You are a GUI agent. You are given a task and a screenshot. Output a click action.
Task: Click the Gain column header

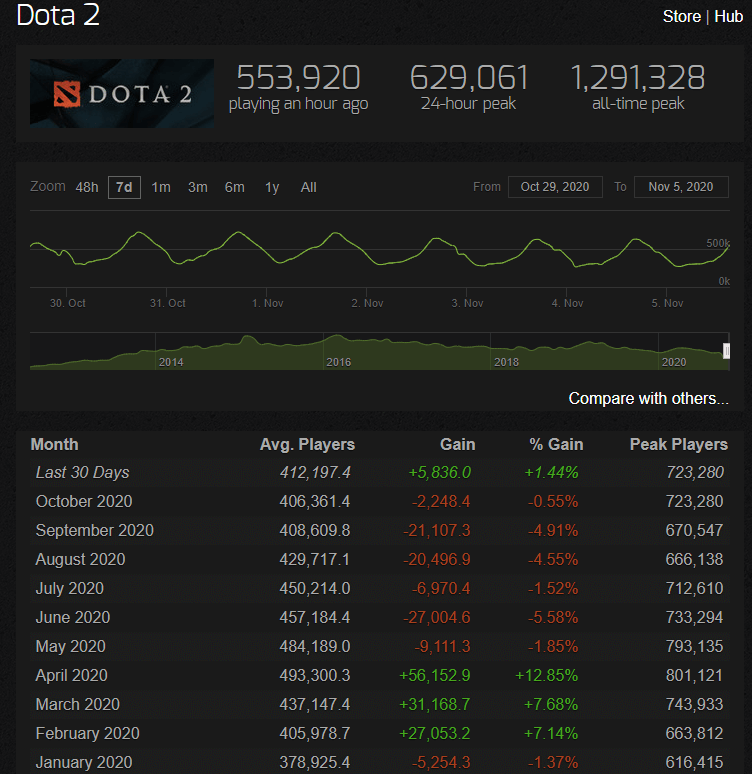coord(458,444)
